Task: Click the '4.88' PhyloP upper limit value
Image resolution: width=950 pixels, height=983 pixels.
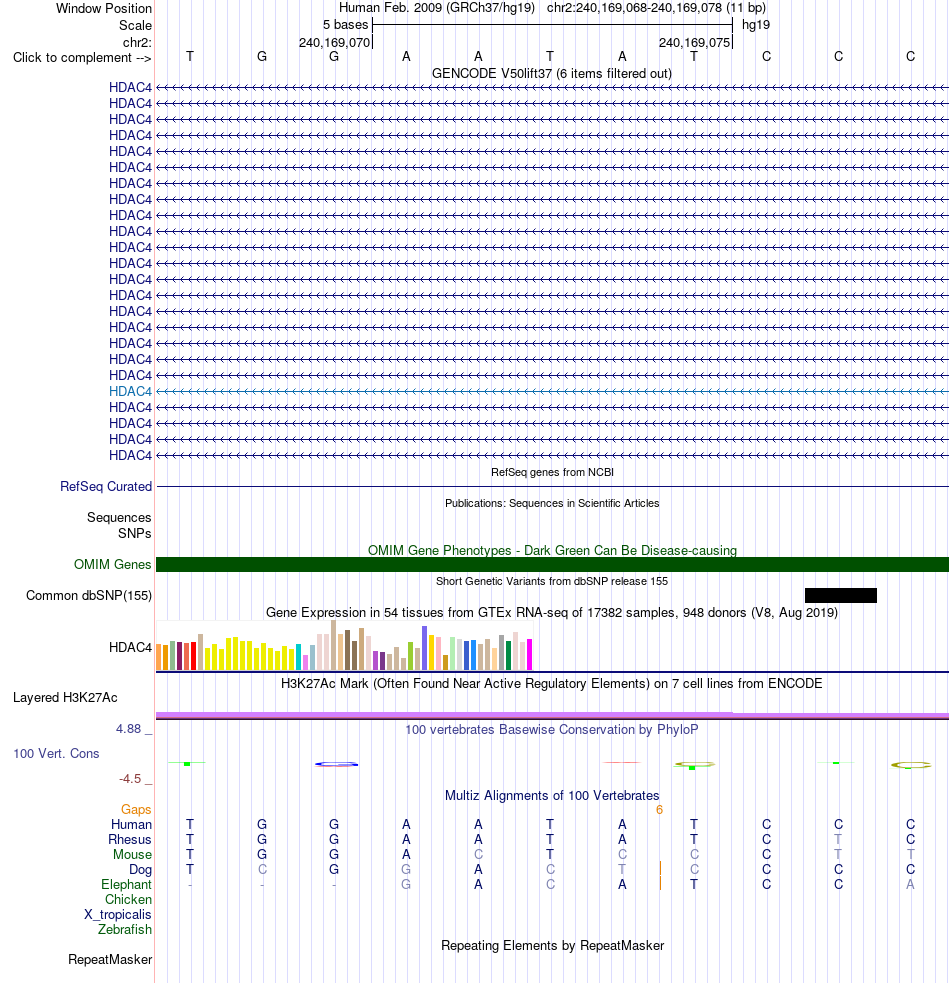Action: click(x=129, y=729)
